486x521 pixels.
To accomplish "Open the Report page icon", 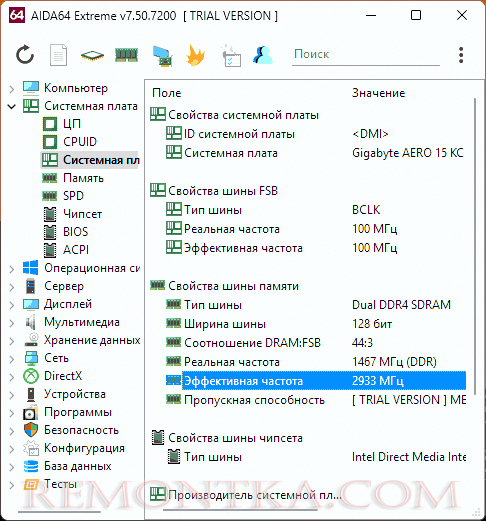I will click(58, 55).
